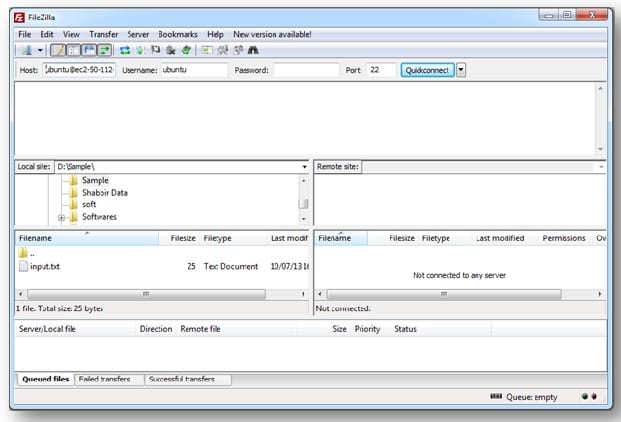Open the Transfer menu
Screen dimensions: 621x422
[104, 34]
